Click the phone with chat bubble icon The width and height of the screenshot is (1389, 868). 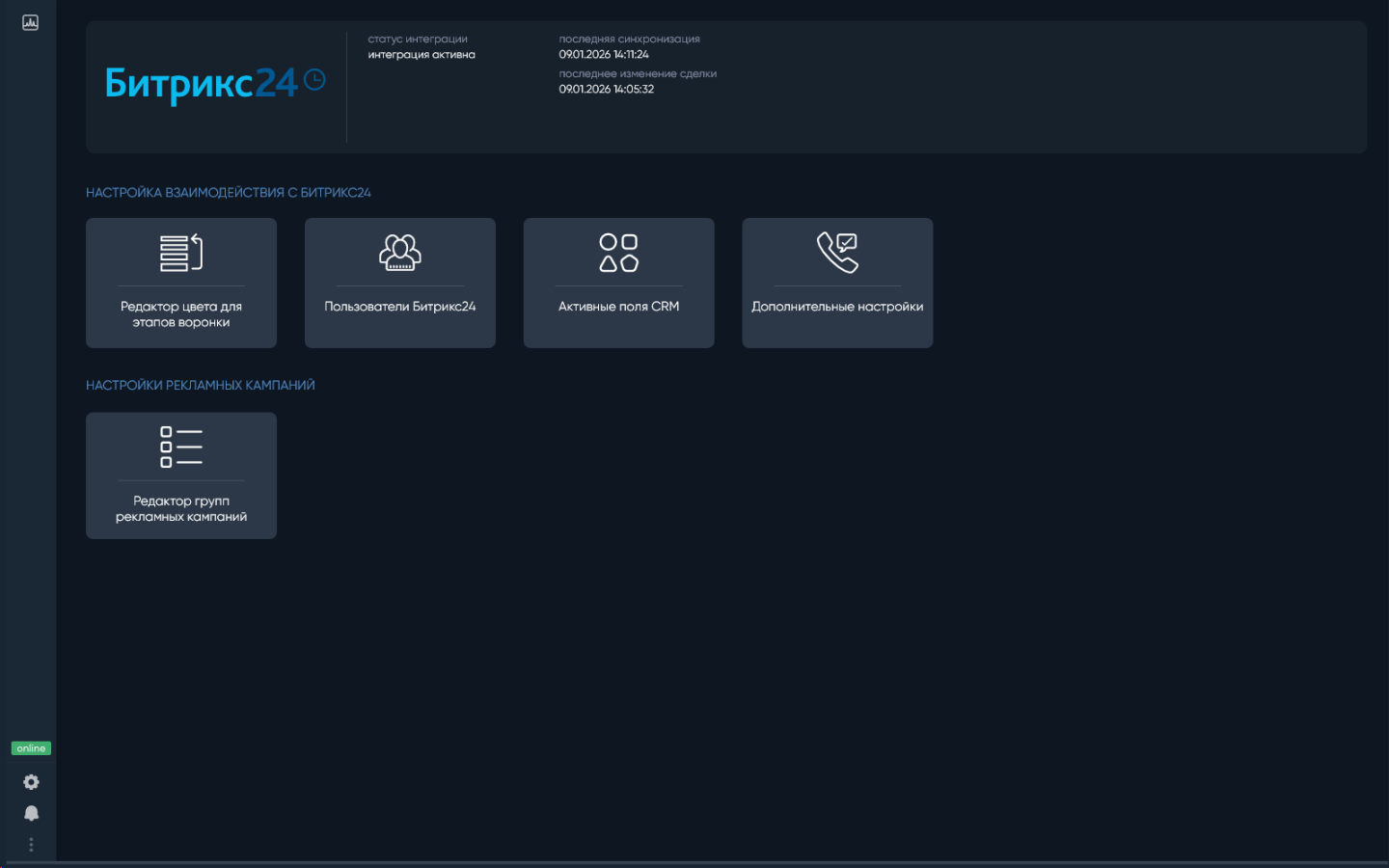tap(837, 253)
